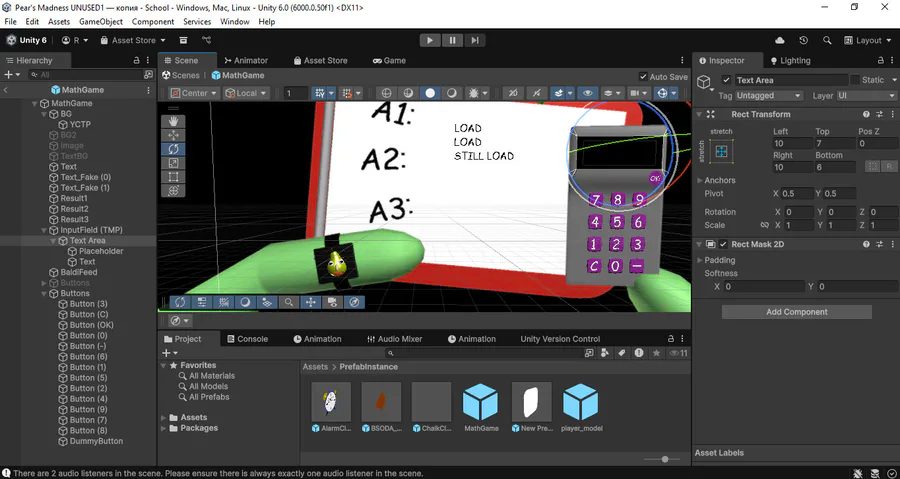Viewport: 900px width, 479px height.
Task: Toggle Rect Transform raw edit mode R button
Action: coord(889,166)
